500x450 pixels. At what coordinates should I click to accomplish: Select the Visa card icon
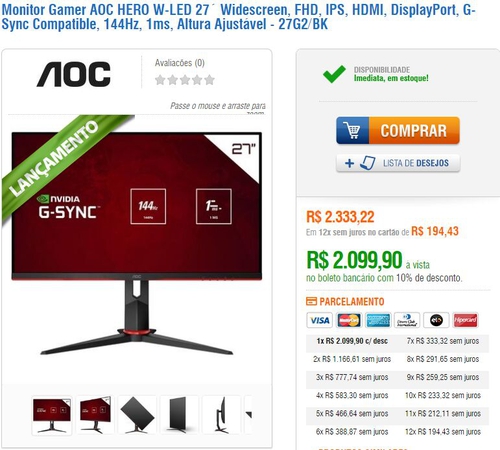point(319,320)
